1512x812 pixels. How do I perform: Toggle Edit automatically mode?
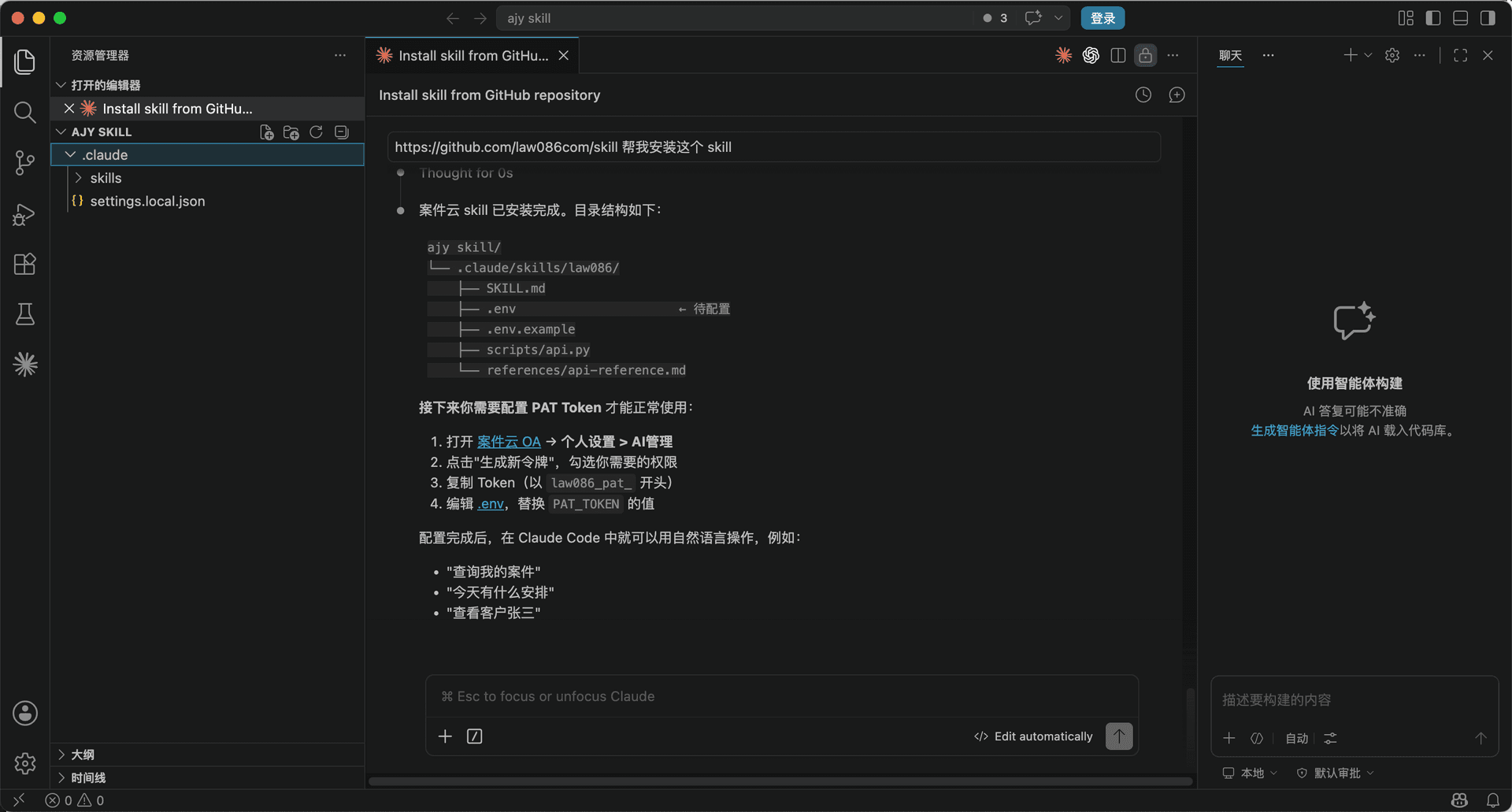1033,736
